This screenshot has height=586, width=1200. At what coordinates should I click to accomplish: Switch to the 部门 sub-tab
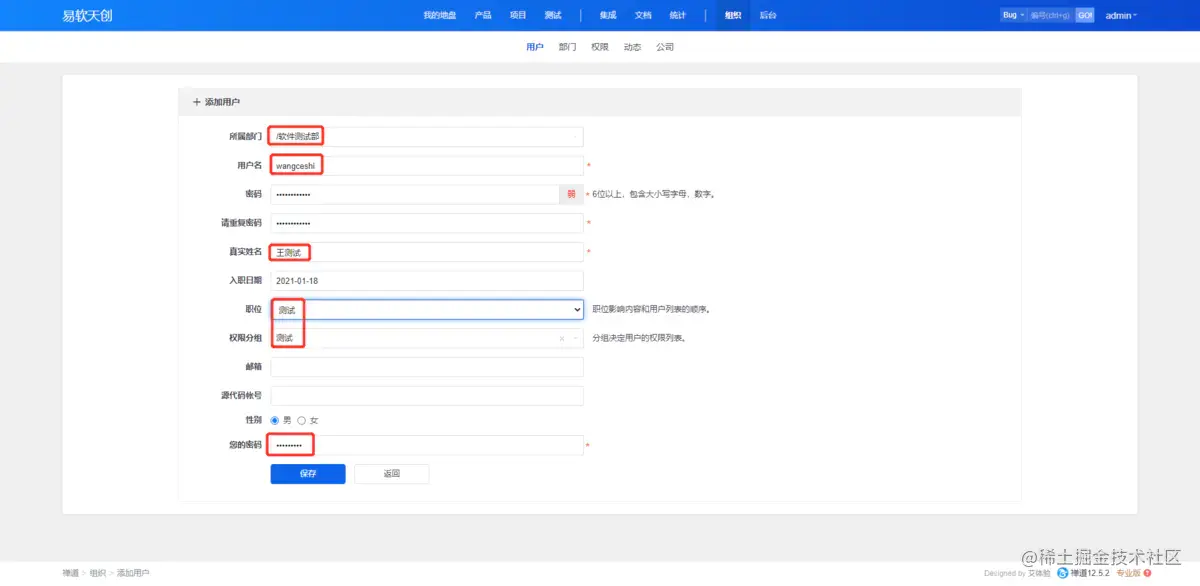[x=567, y=47]
